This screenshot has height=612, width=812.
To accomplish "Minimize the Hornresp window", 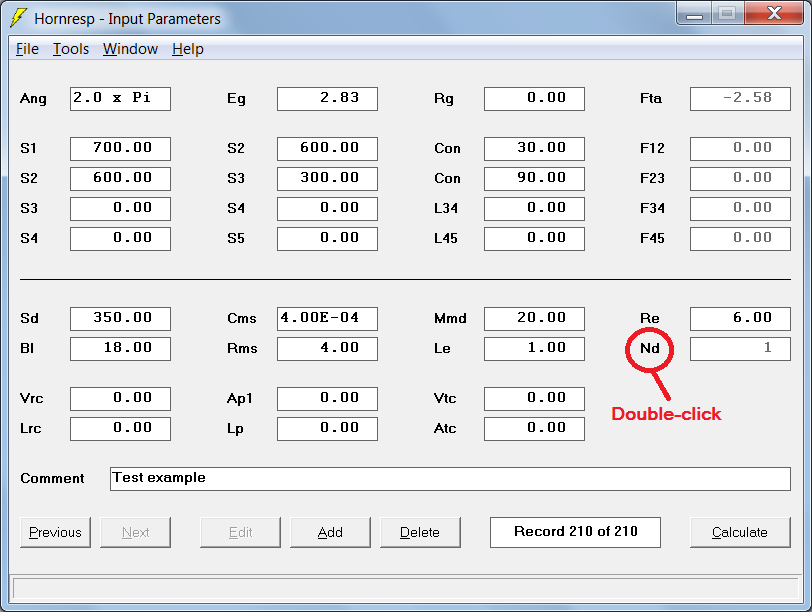I will [x=694, y=14].
